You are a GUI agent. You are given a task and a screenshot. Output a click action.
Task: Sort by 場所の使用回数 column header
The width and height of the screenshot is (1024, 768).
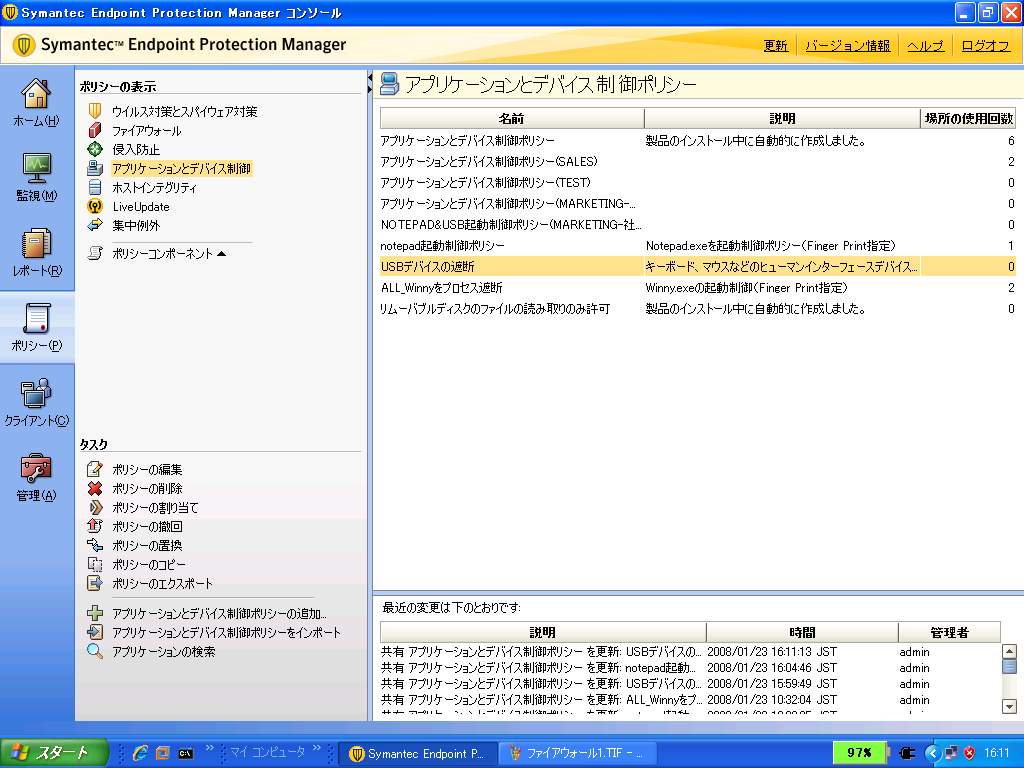point(968,118)
